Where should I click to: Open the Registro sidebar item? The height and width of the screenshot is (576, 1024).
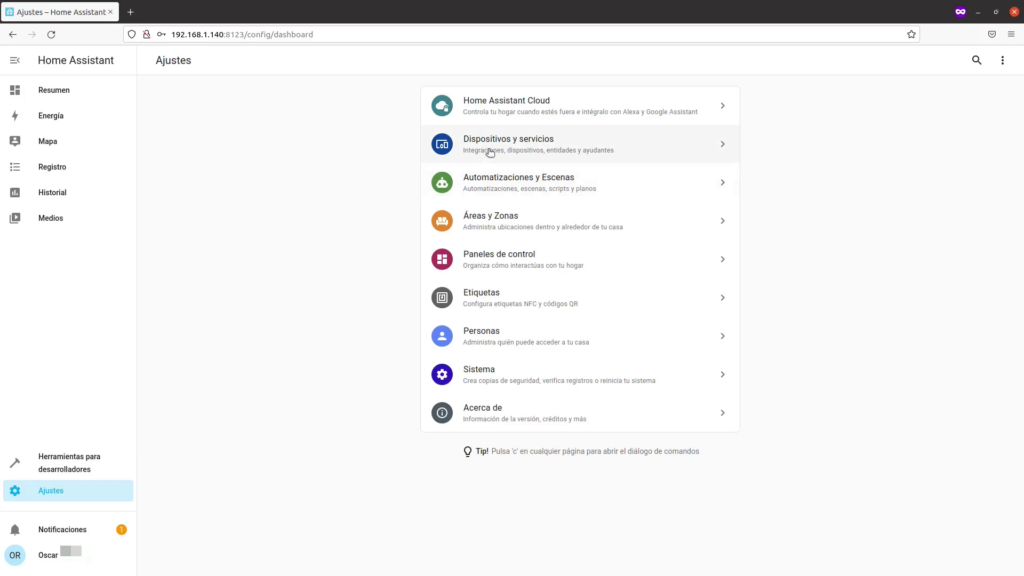pos(50,166)
